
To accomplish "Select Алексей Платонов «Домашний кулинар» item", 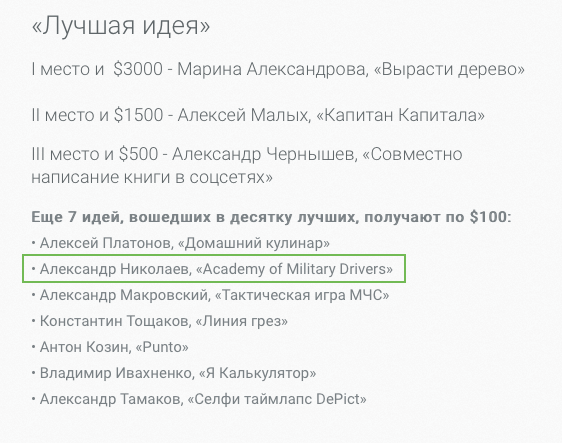I will (181, 243).
